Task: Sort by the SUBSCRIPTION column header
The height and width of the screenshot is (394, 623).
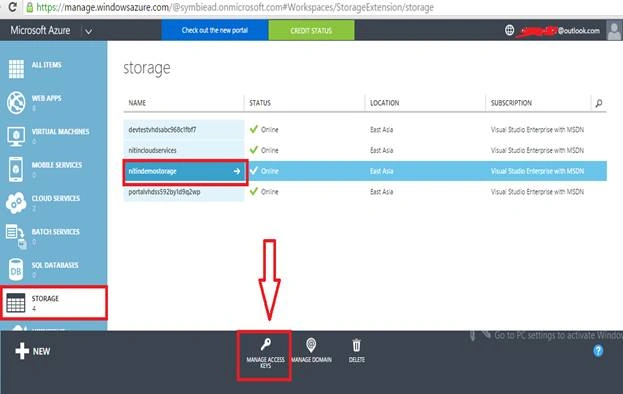Action: pos(511,103)
